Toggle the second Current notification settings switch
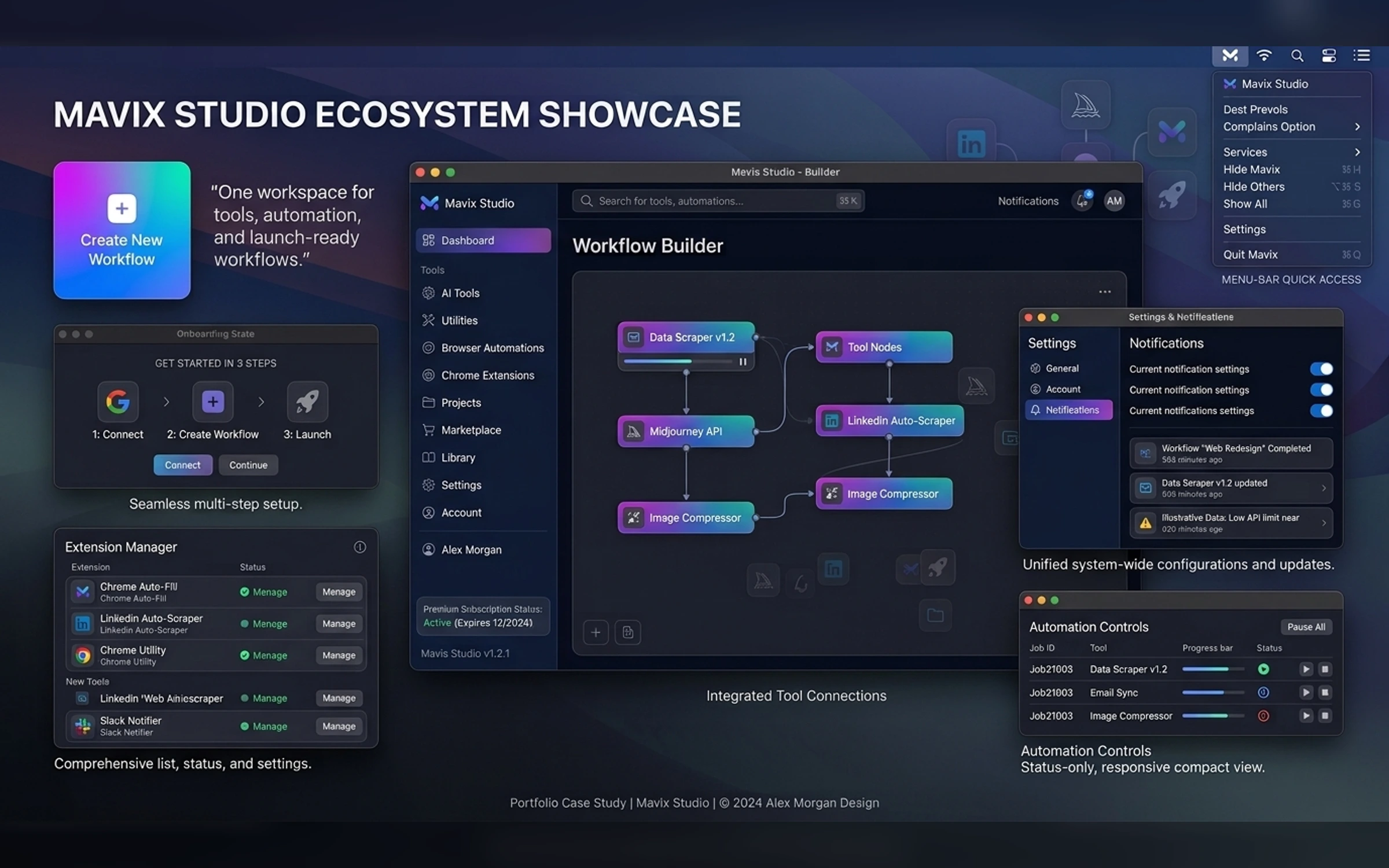 tap(1321, 389)
